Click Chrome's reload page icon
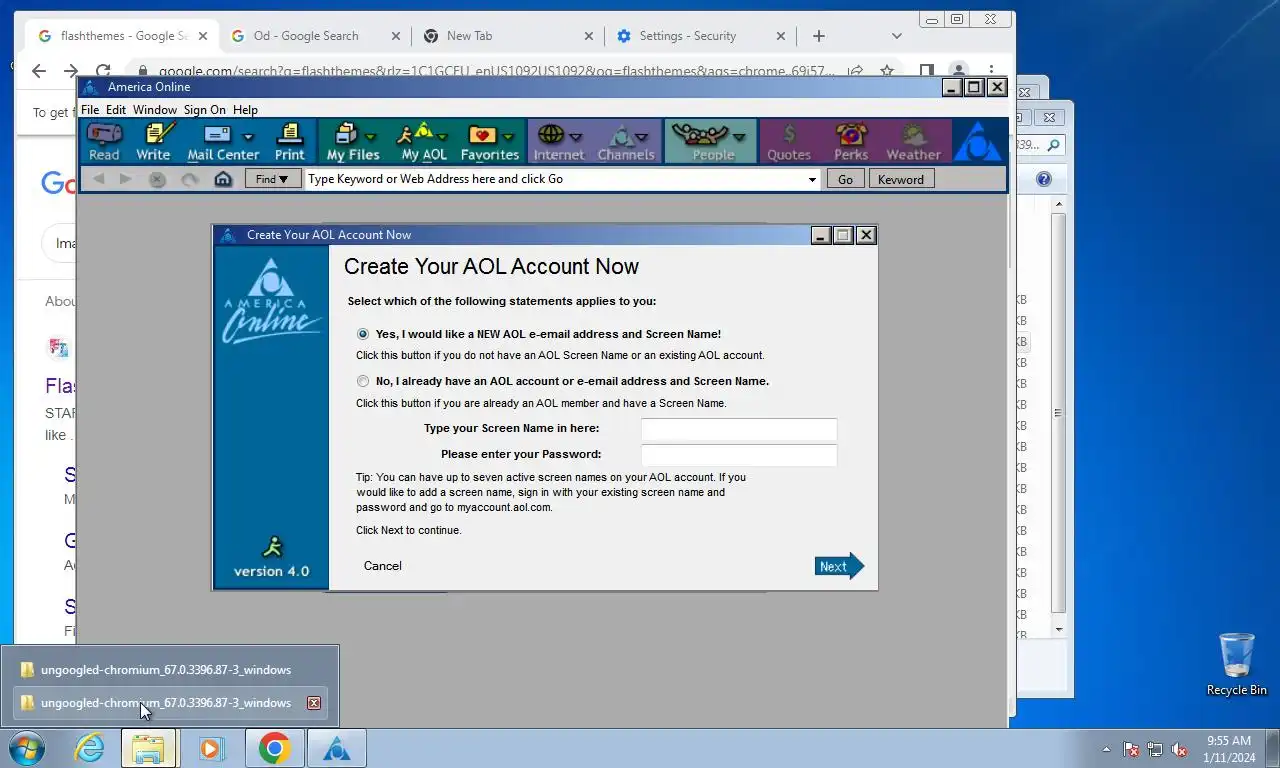Image resolution: width=1280 pixels, height=768 pixels. (103, 71)
